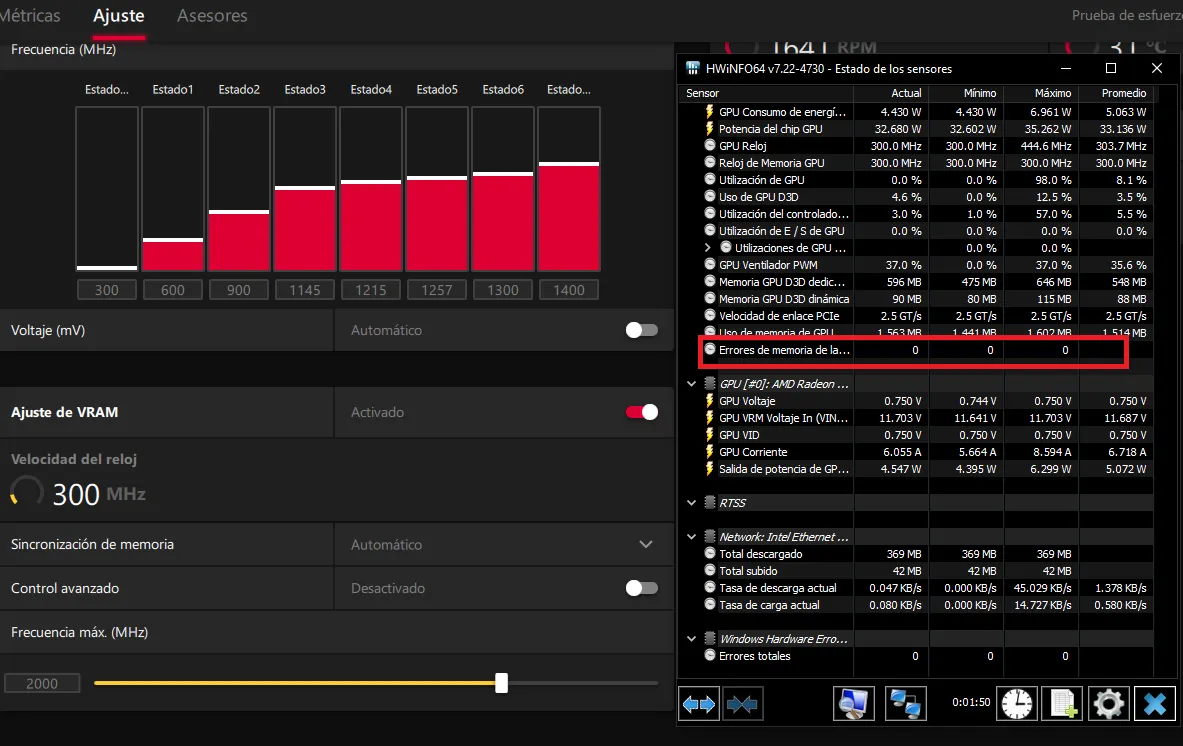Click Mínimo column header
1183x746 pixels.
[966, 93]
